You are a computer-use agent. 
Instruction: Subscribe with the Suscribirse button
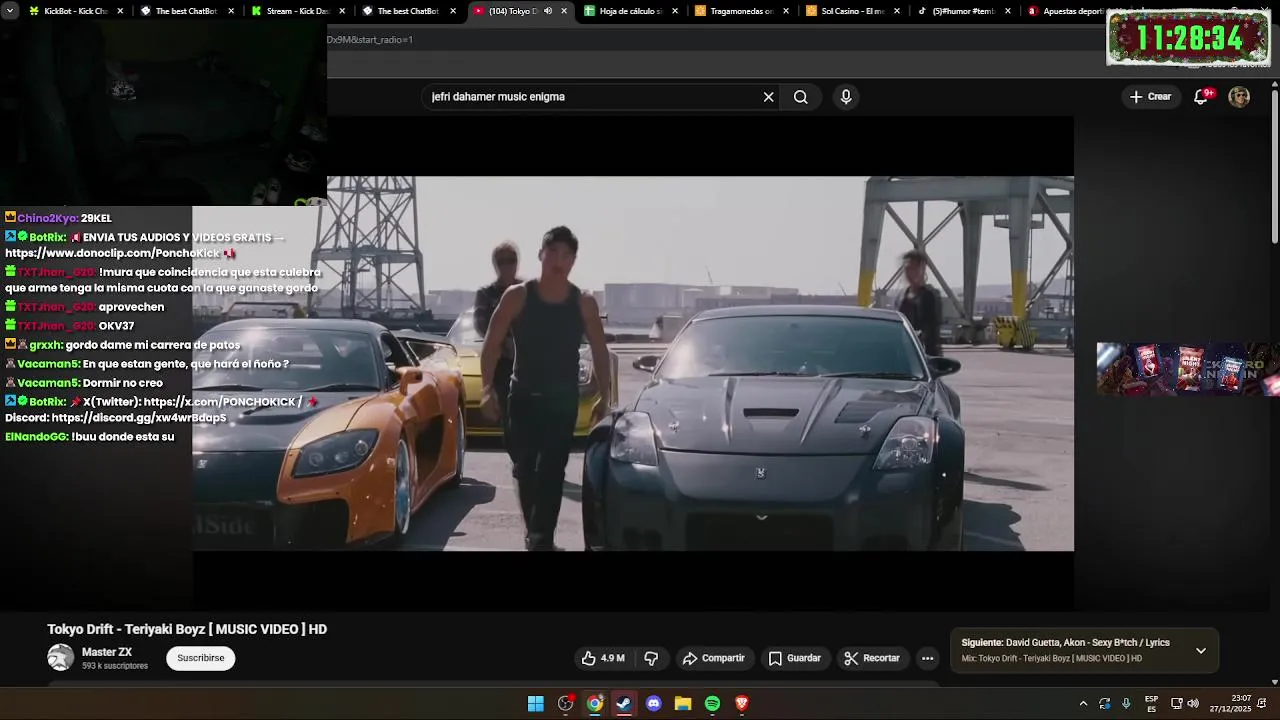coord(201,658)
